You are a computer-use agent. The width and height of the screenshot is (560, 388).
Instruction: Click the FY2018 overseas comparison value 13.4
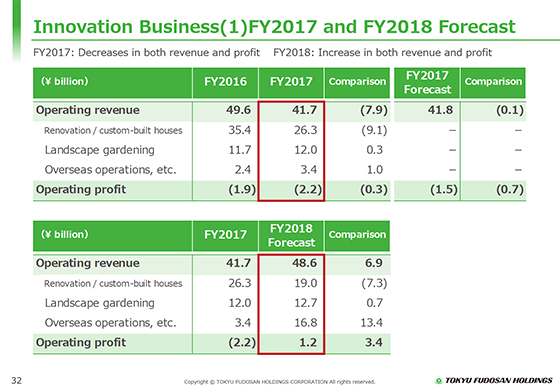pyautogui.click(x=371, y=323)
